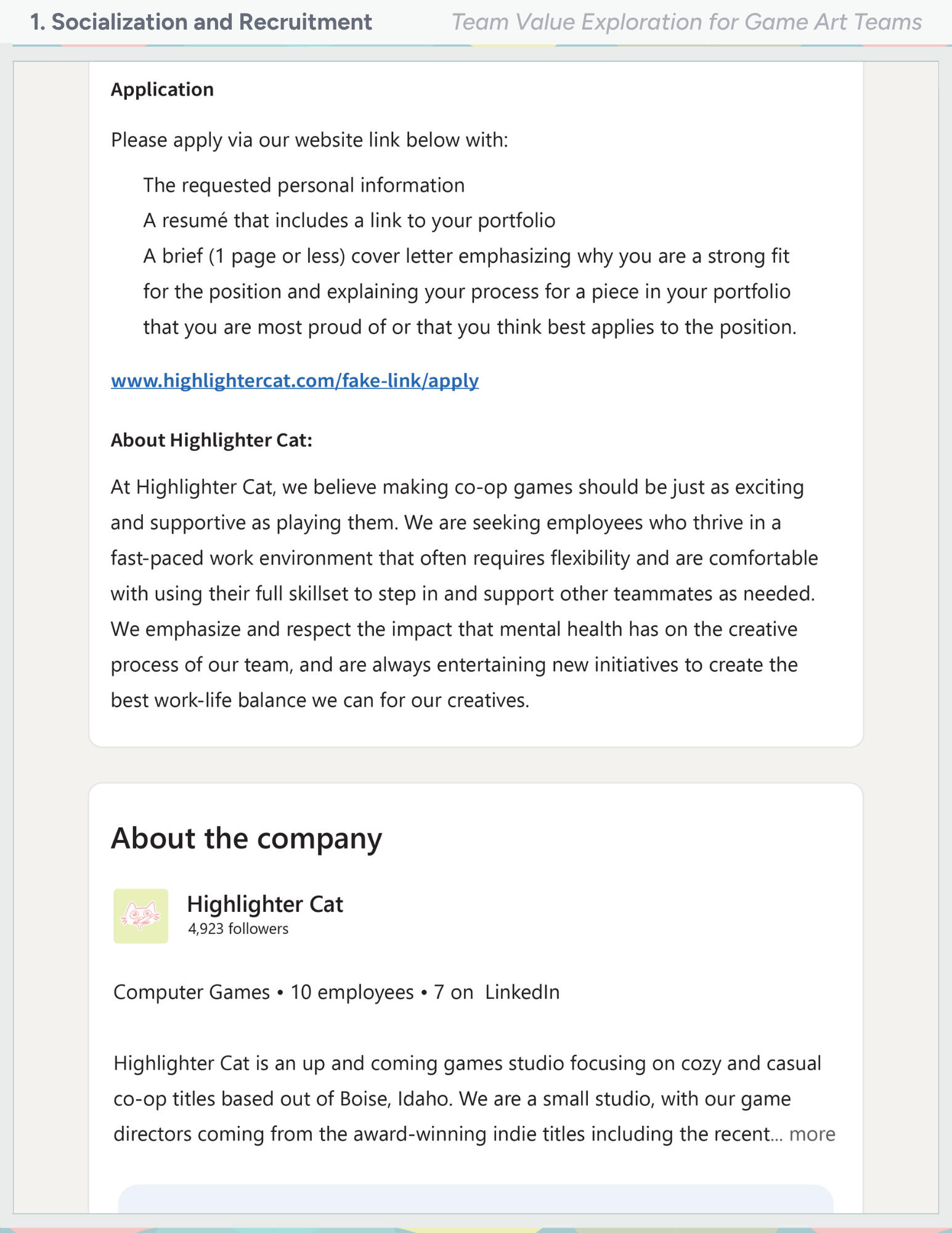Click "The requested personal information" list item
Image resolution: width=952 pixels, height=1233 pixels.
click(304, 185)
